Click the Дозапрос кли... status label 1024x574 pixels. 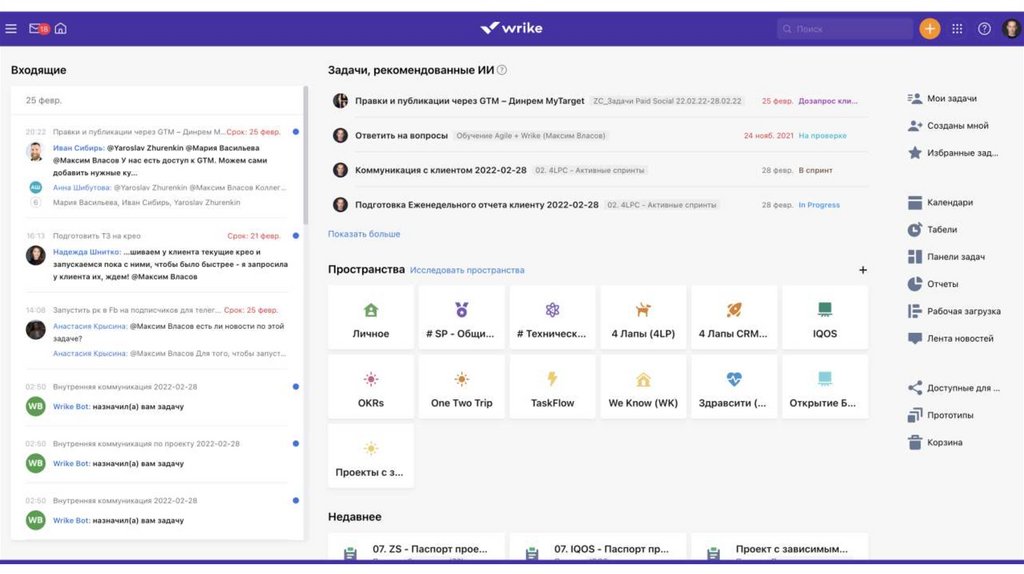tap(828, 101)
